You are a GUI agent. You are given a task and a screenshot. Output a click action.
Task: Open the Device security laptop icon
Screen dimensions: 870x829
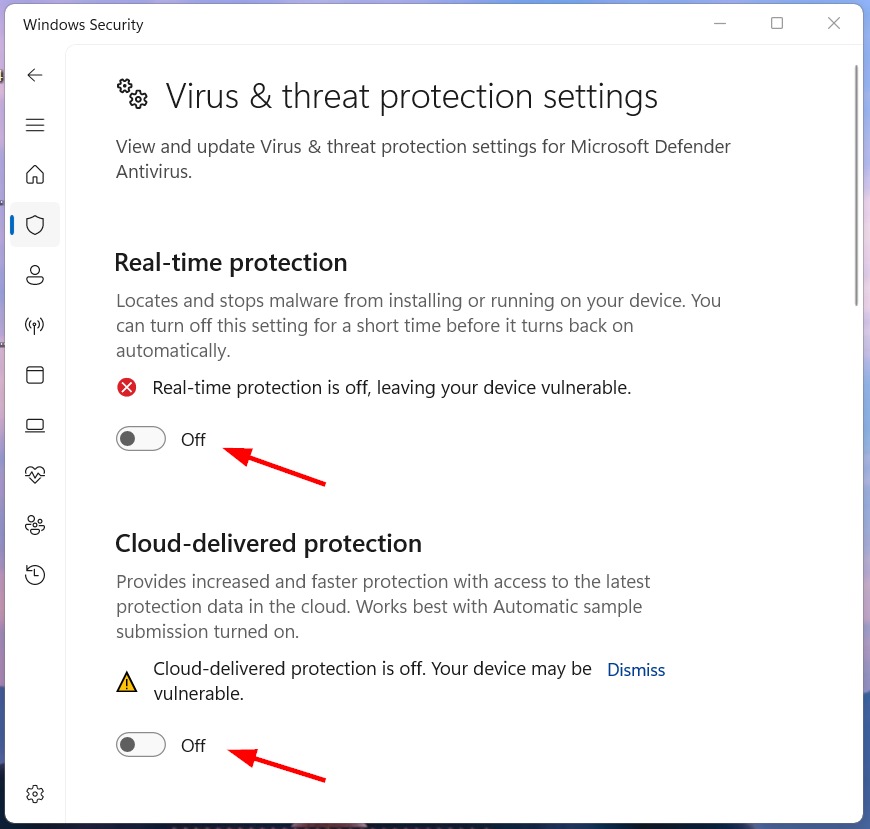35,426
